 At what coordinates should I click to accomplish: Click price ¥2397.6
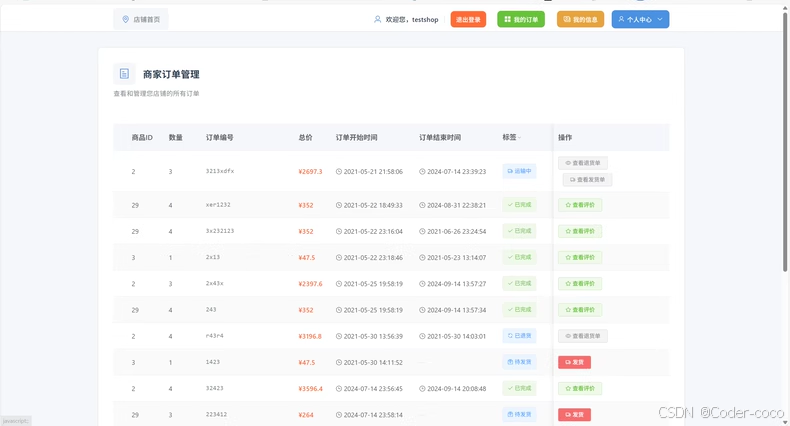[x=310, y=283]
